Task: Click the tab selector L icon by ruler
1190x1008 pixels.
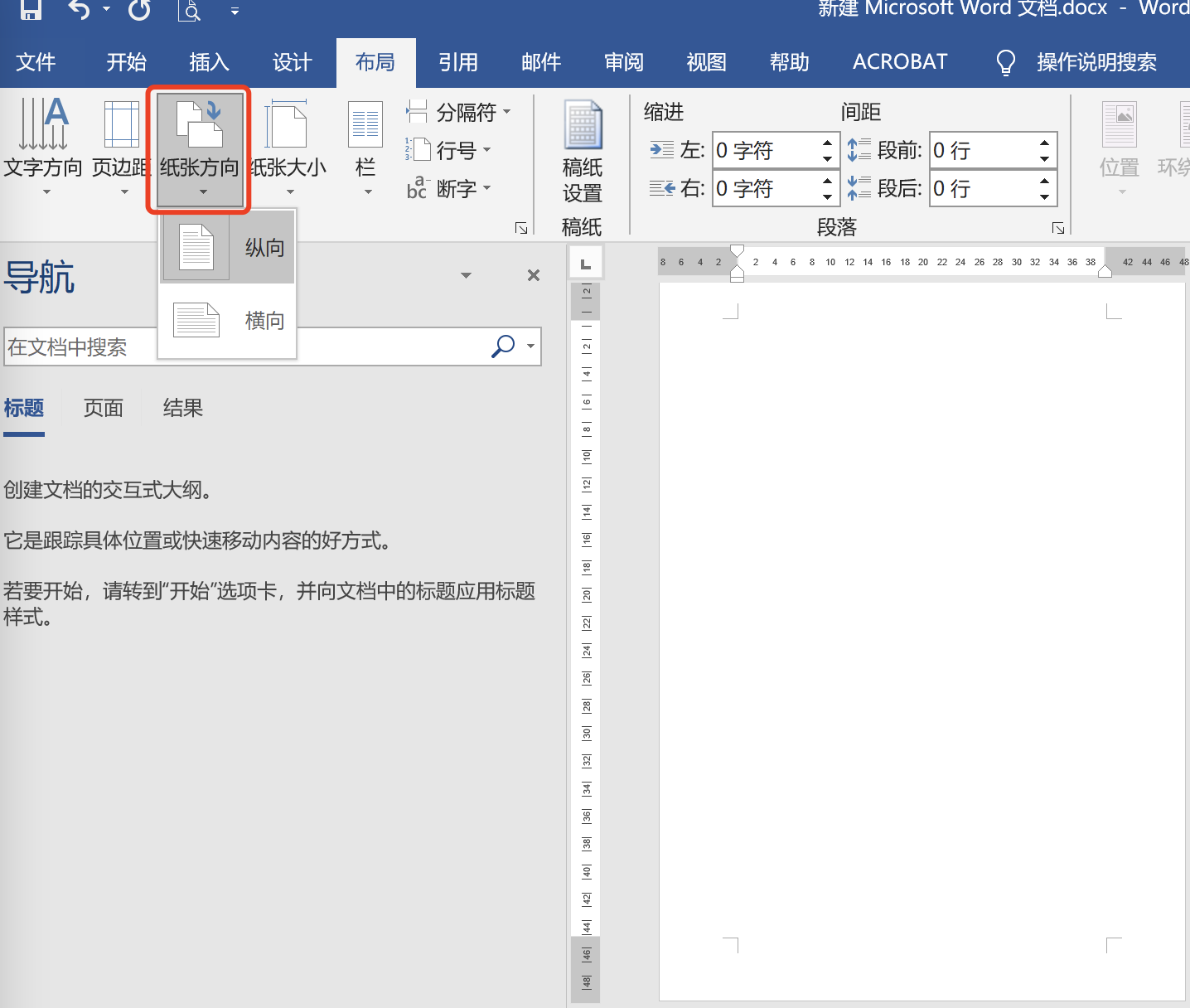Action: 586,264
